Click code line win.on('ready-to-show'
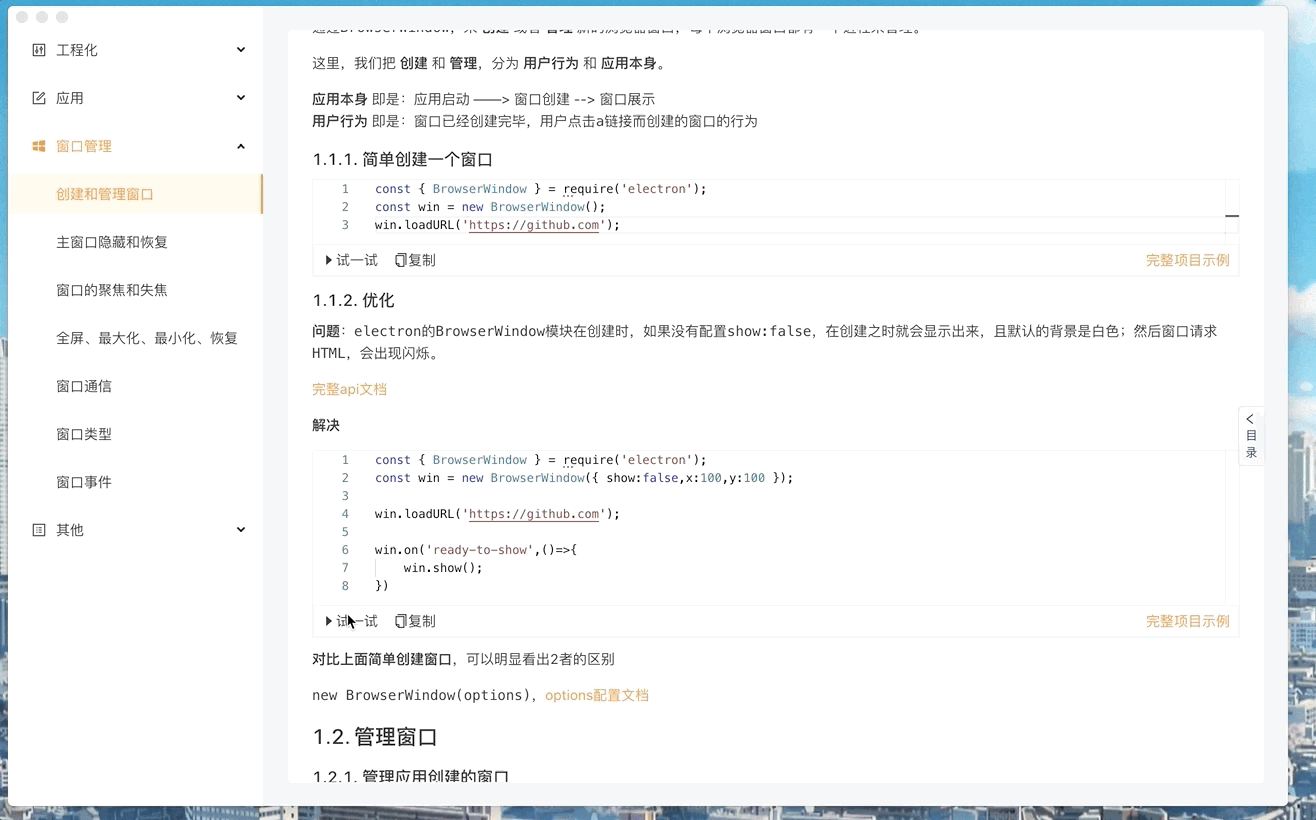The height and width of the screenshot is (820, 1316). pyautogui.click(x=476, y=550)
